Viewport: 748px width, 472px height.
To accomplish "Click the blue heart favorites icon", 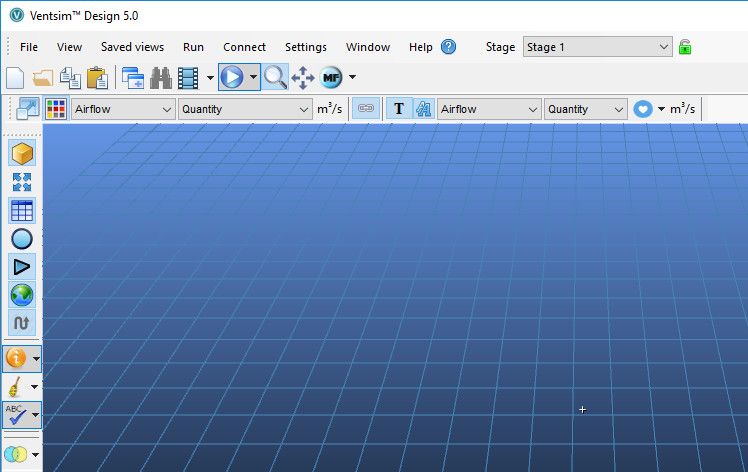I will tap(643, 109).
